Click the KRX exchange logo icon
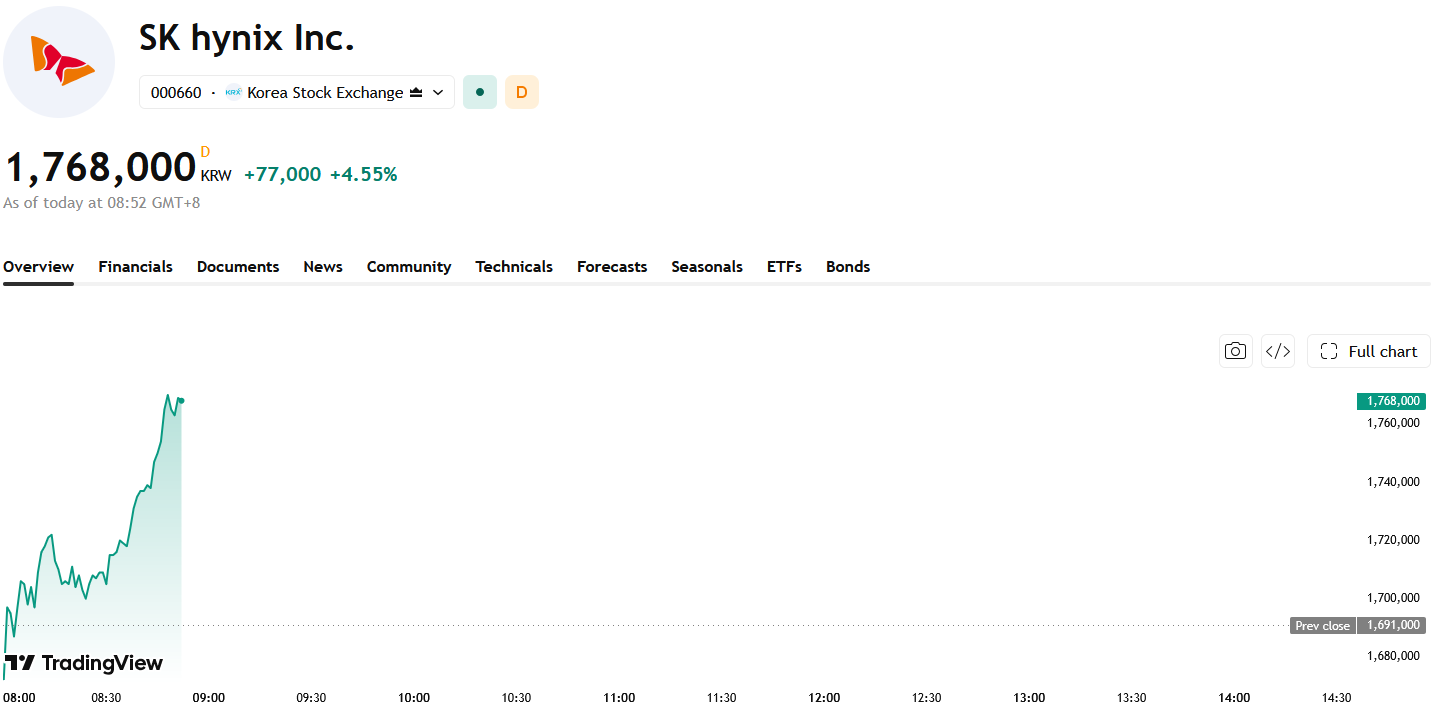This screenshot has width=1436, height=712. coord(233,92)
